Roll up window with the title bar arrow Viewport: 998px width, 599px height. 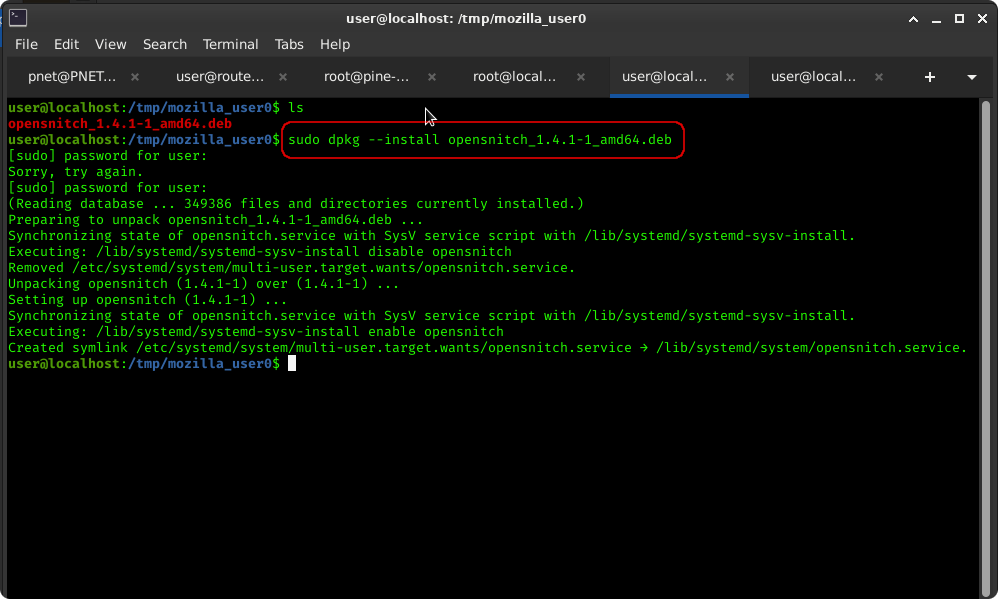(x=913, y=19)
